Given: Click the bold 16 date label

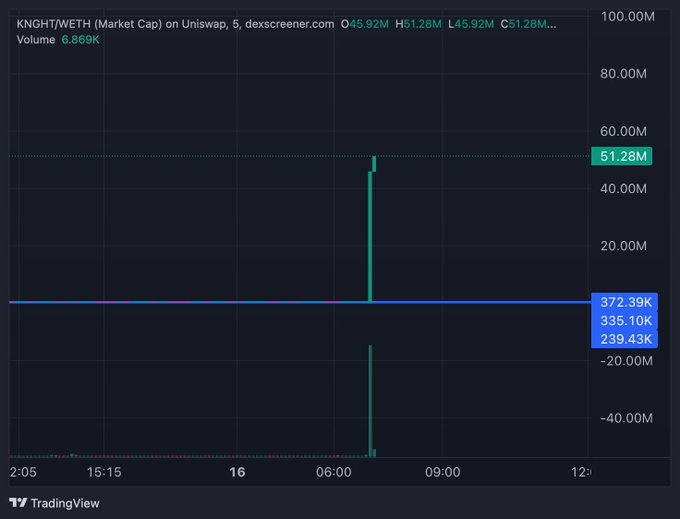Looking at the screenshot, I should [237, 472].
